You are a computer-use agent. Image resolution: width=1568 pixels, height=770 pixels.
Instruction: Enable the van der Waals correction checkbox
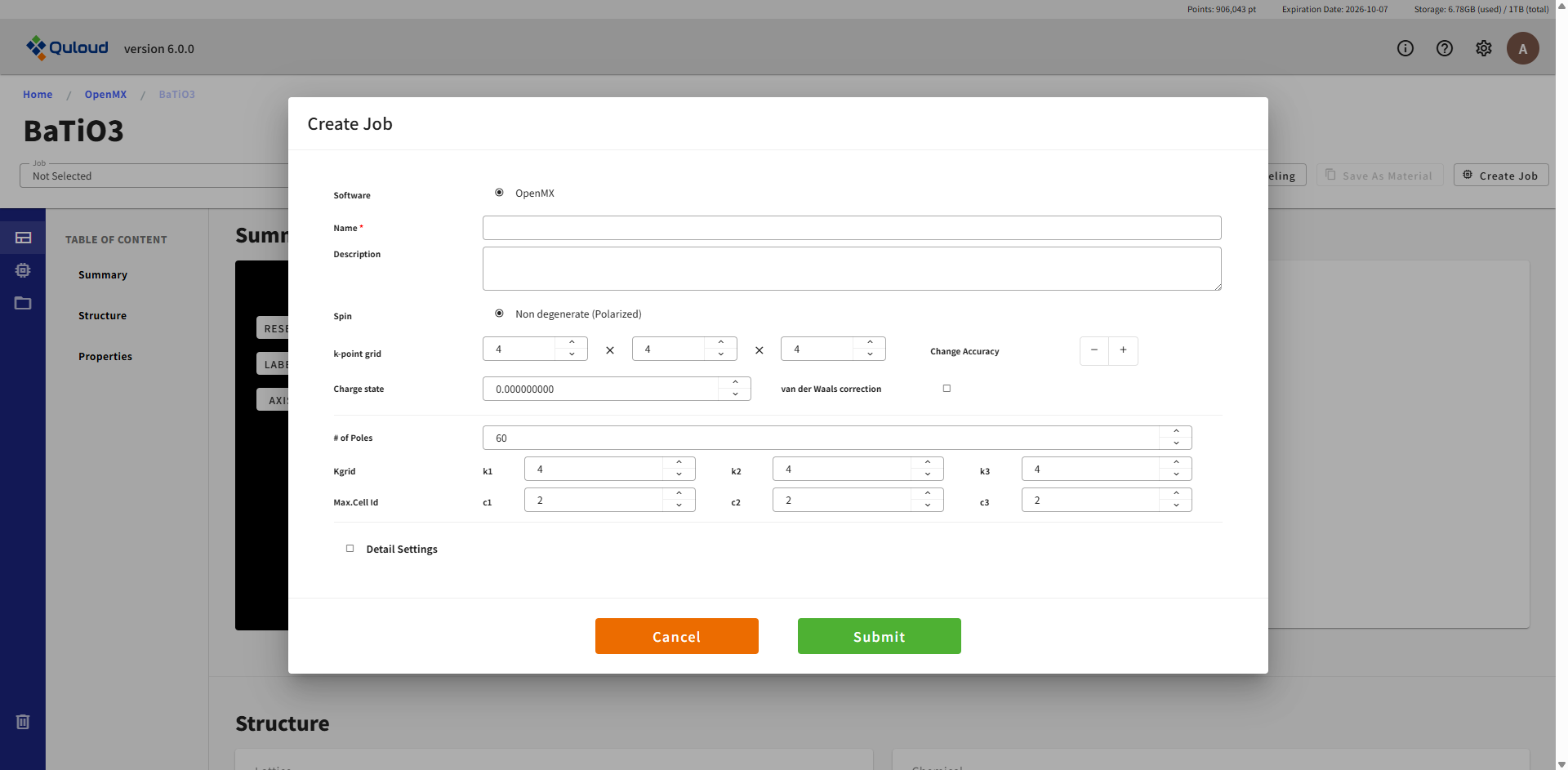tap(947, 389)
